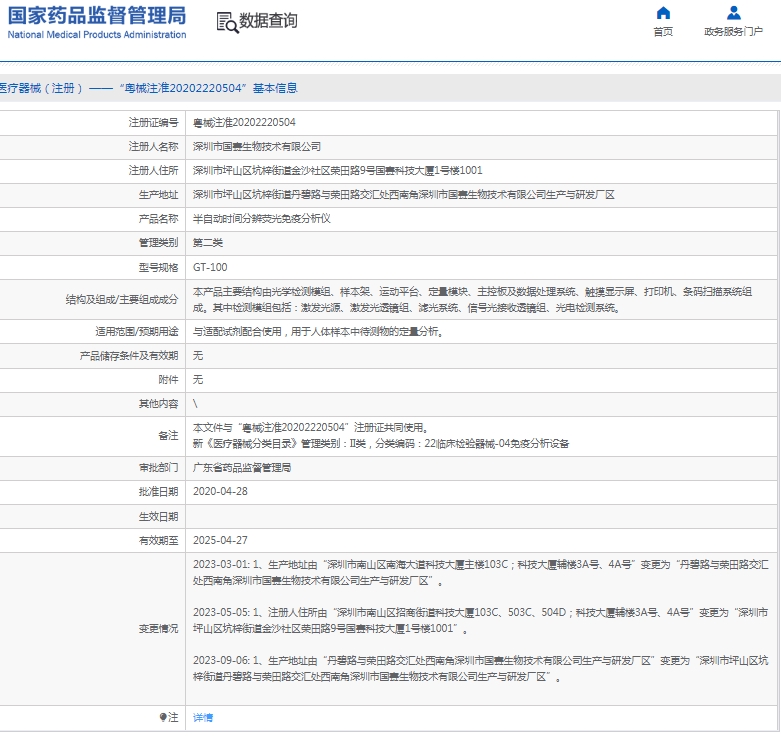The image size is (781, 736).
Task: Click the 无 value in 产品储存条件及有效期 row
Action: tap(198, 356)
